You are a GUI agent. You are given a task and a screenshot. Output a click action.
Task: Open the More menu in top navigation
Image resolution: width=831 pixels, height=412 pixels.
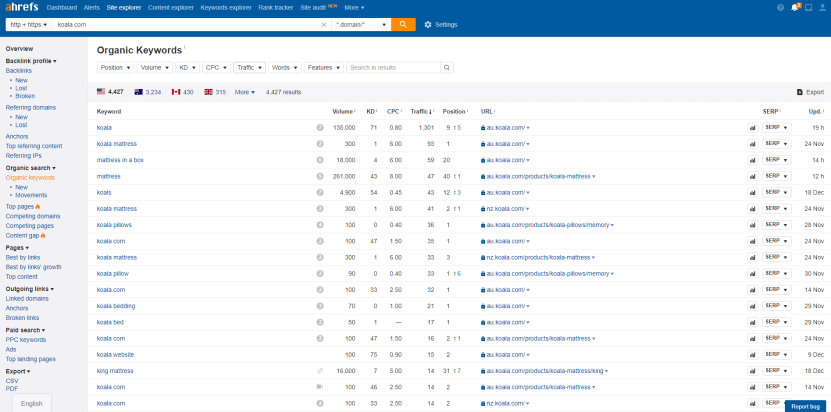[354, 7]
